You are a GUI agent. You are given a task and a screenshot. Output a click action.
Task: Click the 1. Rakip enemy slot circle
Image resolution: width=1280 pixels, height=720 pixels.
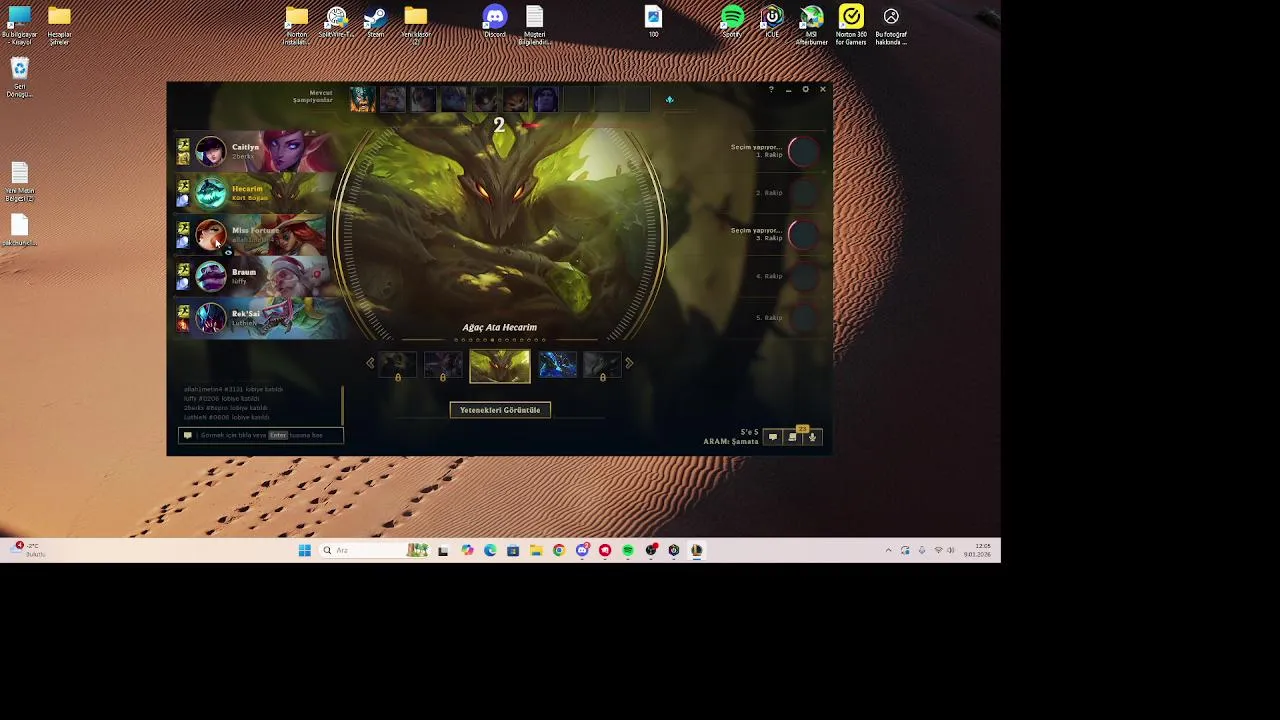click(803, 151)
